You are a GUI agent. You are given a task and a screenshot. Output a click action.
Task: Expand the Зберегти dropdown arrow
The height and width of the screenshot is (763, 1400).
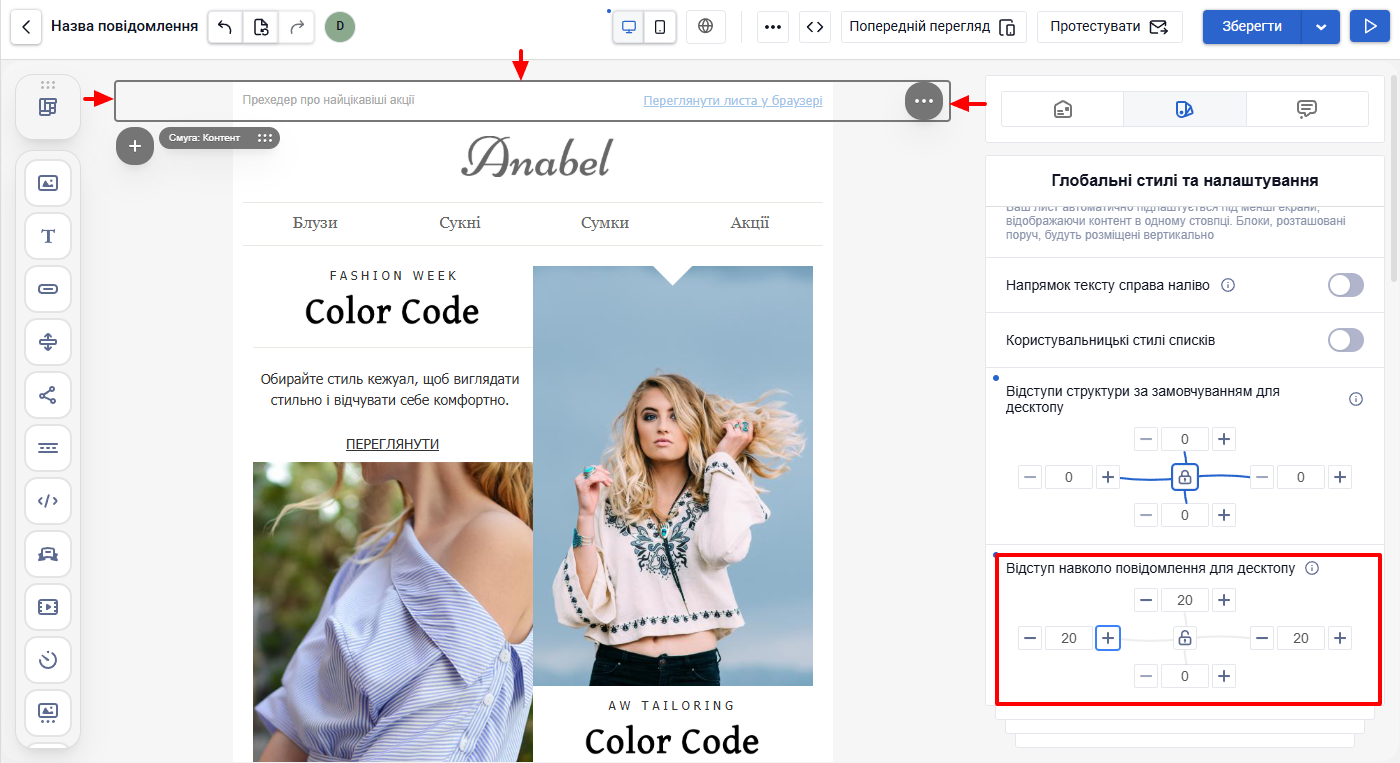1321,27
